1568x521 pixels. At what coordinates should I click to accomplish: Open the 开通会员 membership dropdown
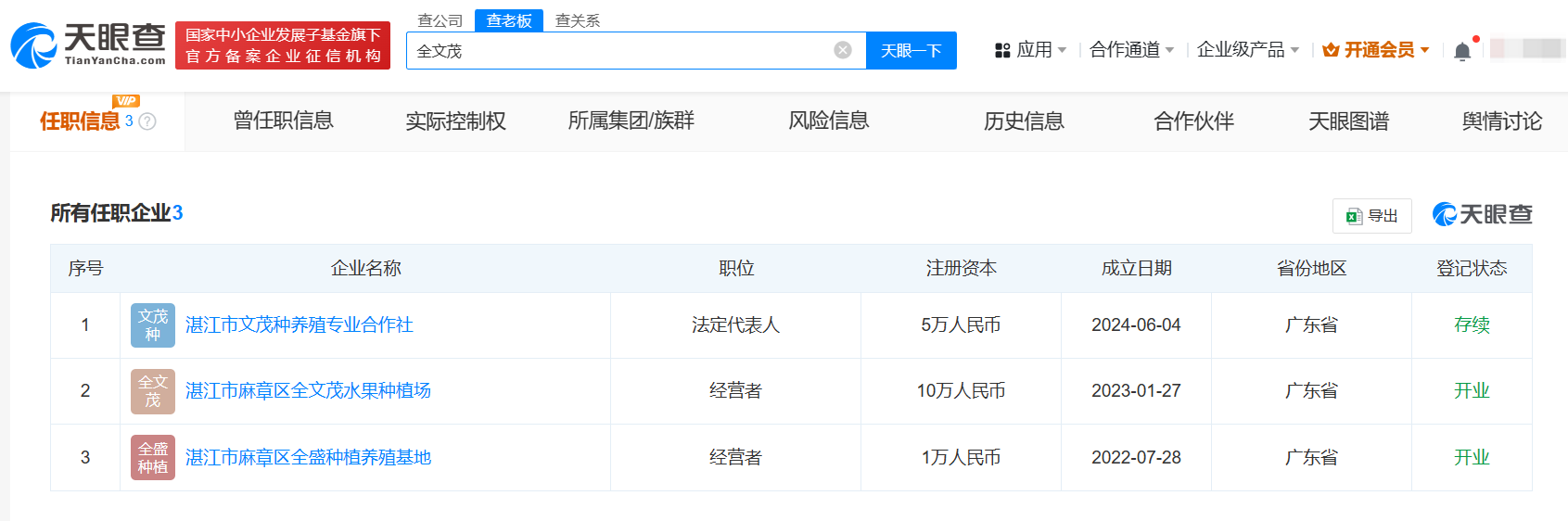pos(1376,50)
